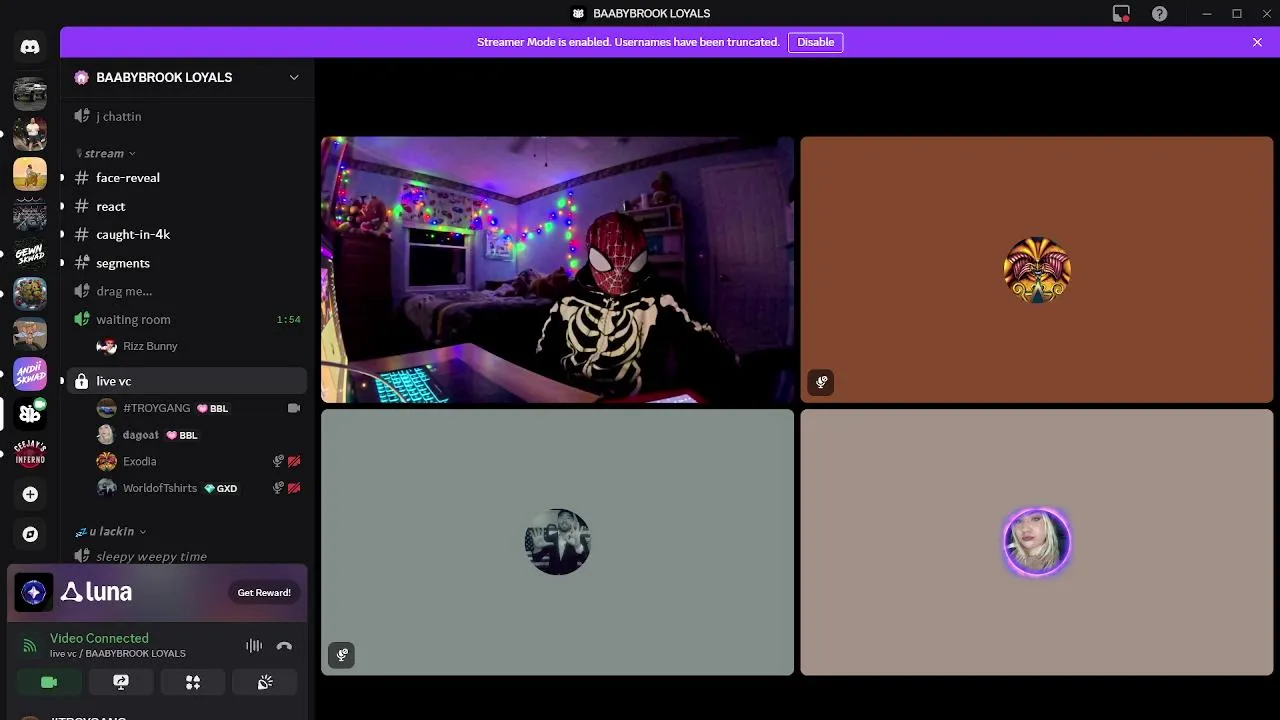The image size is (1280, 720).
Task: Click the lock icon on live vc
Action: 82,381
